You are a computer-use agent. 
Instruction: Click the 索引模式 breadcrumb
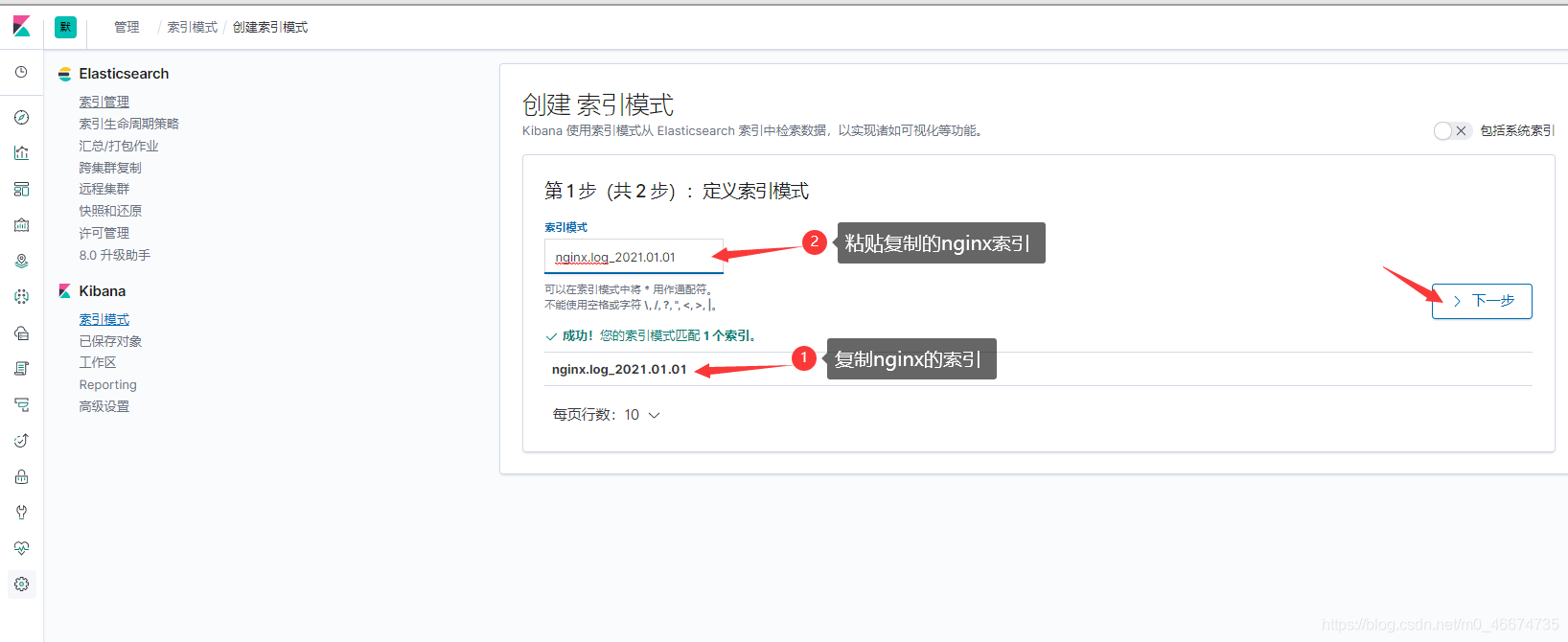coord(193,27)
